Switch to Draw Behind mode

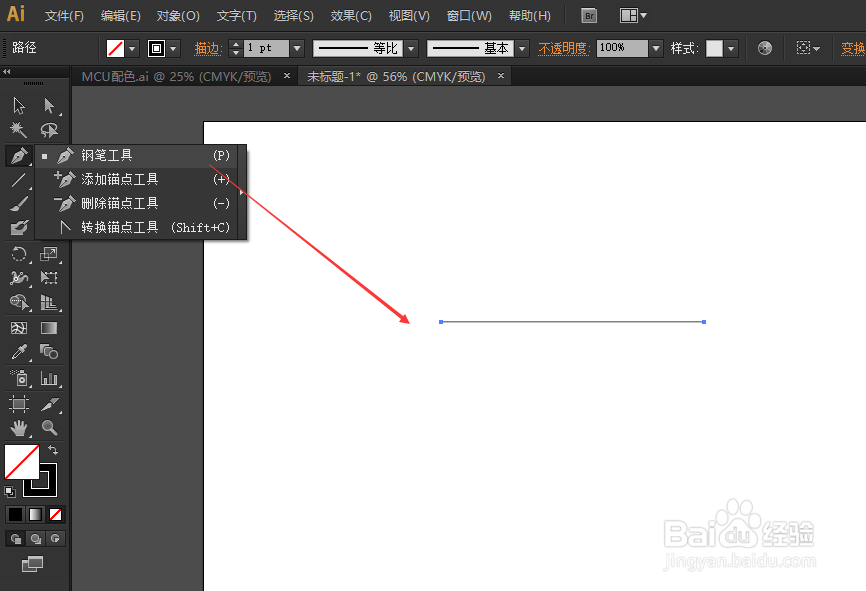click(x=35, y=539)
